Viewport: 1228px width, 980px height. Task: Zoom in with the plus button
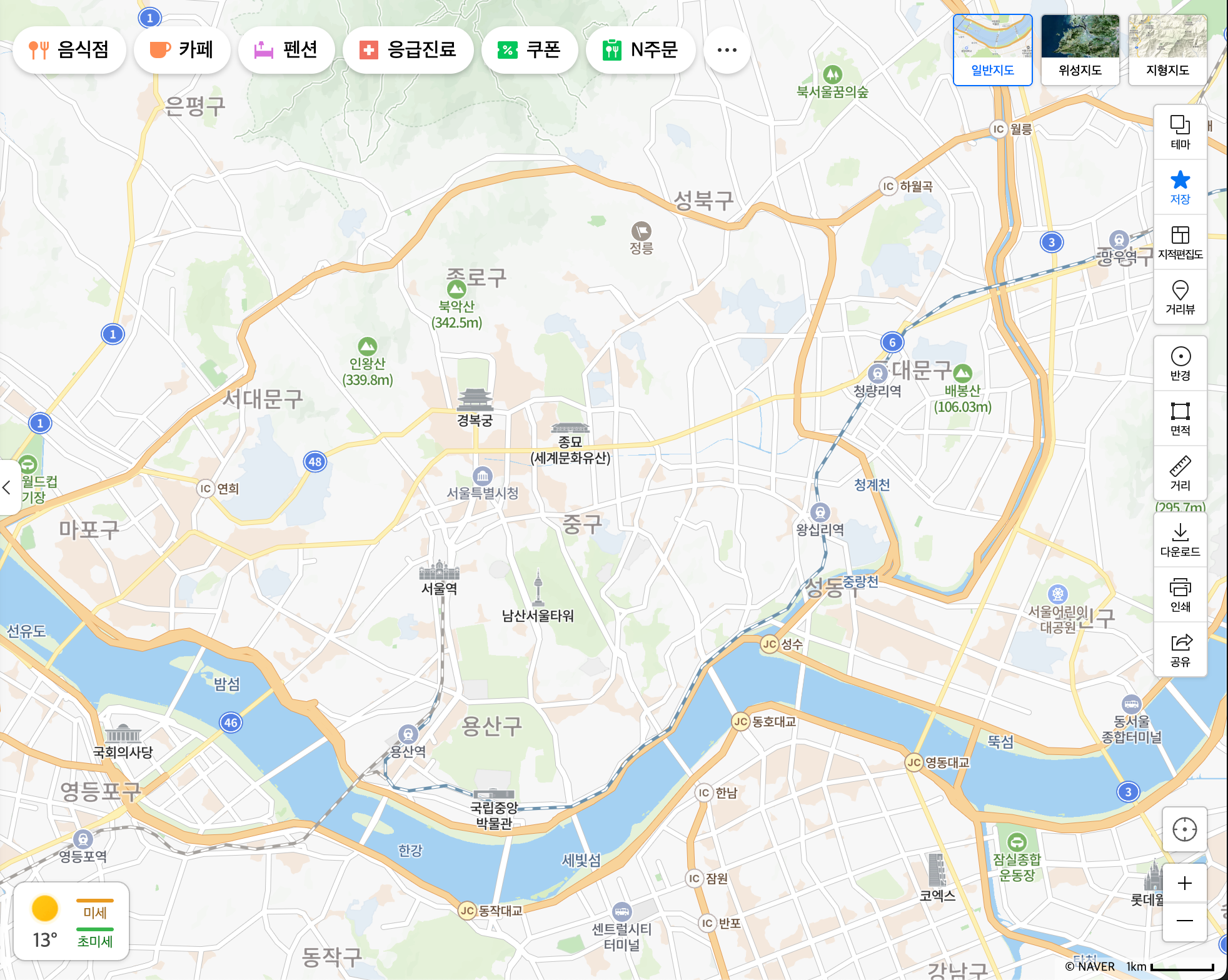[1184, 883]
